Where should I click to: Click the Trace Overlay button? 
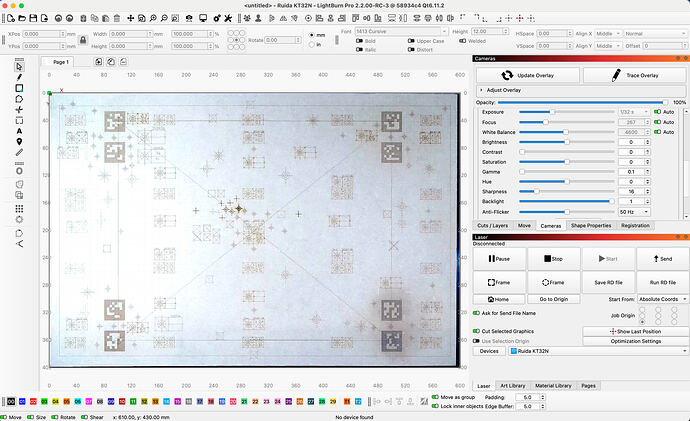(635, 75)
